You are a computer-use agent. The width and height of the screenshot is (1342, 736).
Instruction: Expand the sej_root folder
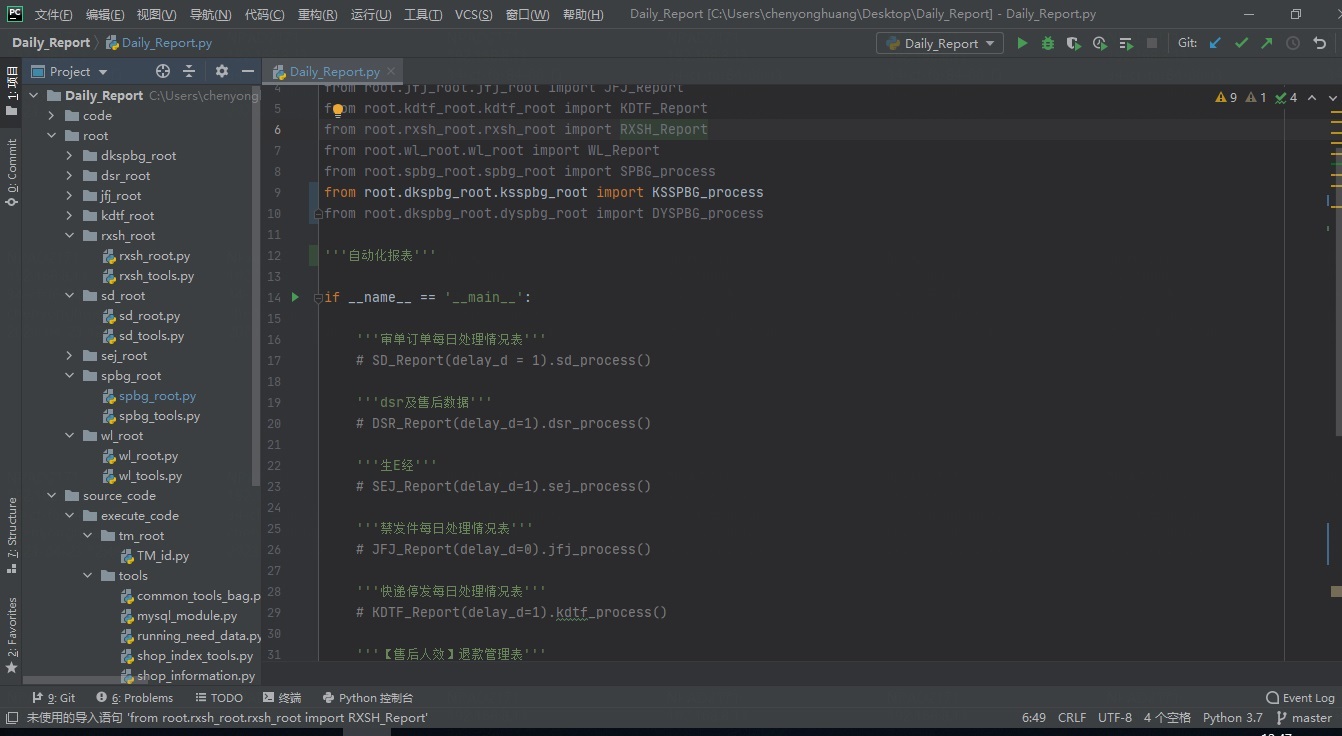click(x=69, y=356)
